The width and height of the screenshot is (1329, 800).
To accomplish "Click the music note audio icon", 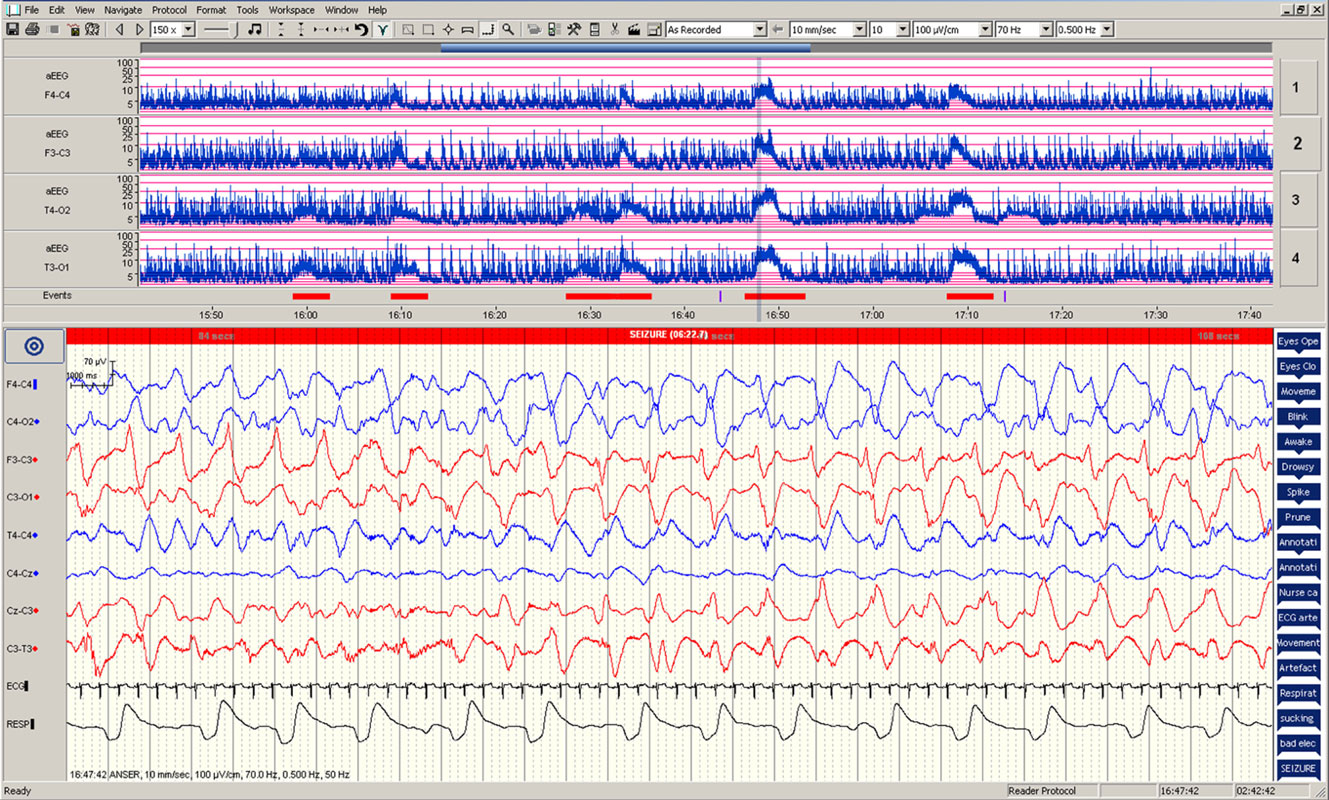I will pyautogui.click(x=255, y=30).
